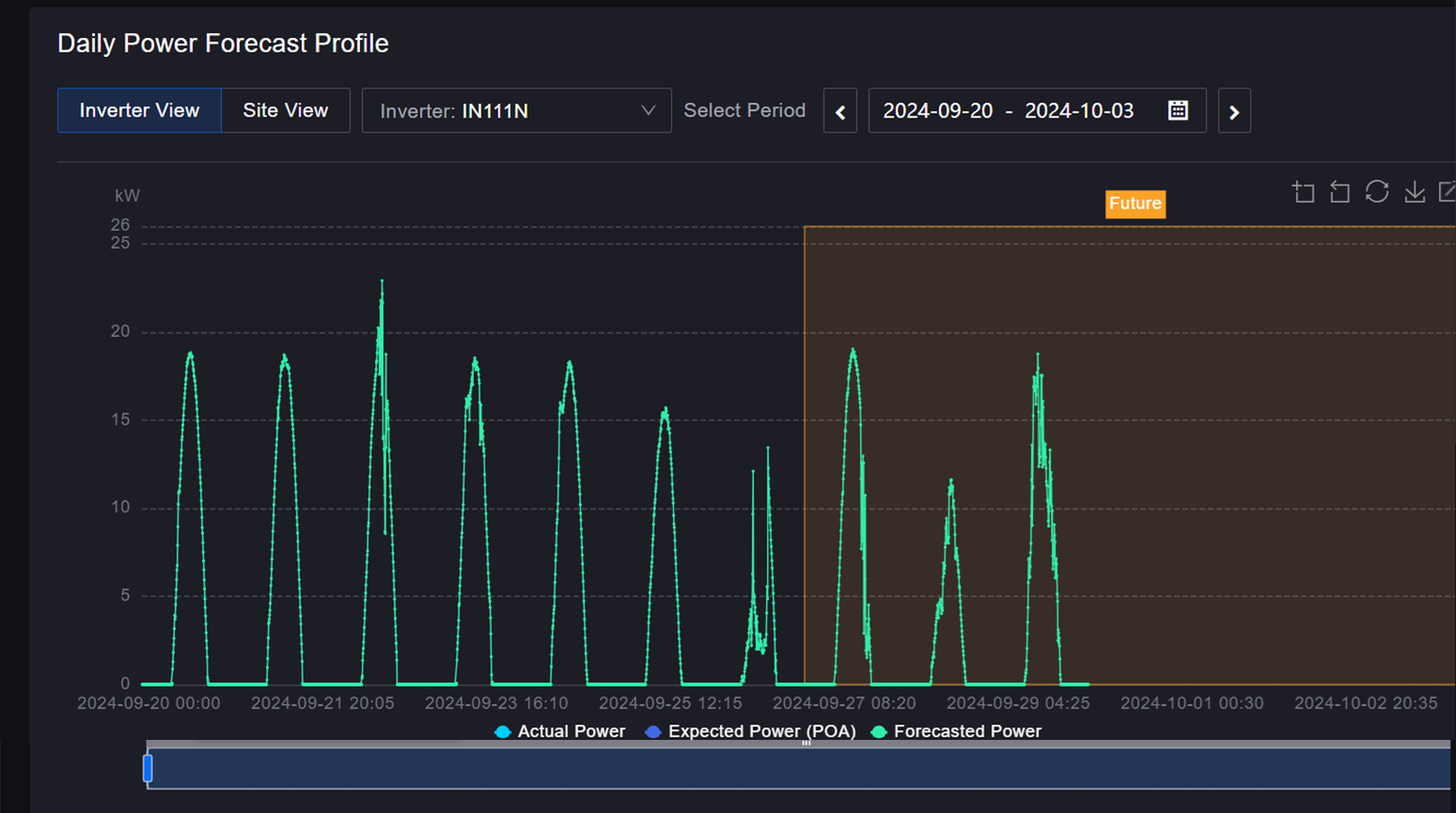Screen dimensions: 1456x813
Task: Click the end date 2024-10-03 field
Action: coord(1079,111)
